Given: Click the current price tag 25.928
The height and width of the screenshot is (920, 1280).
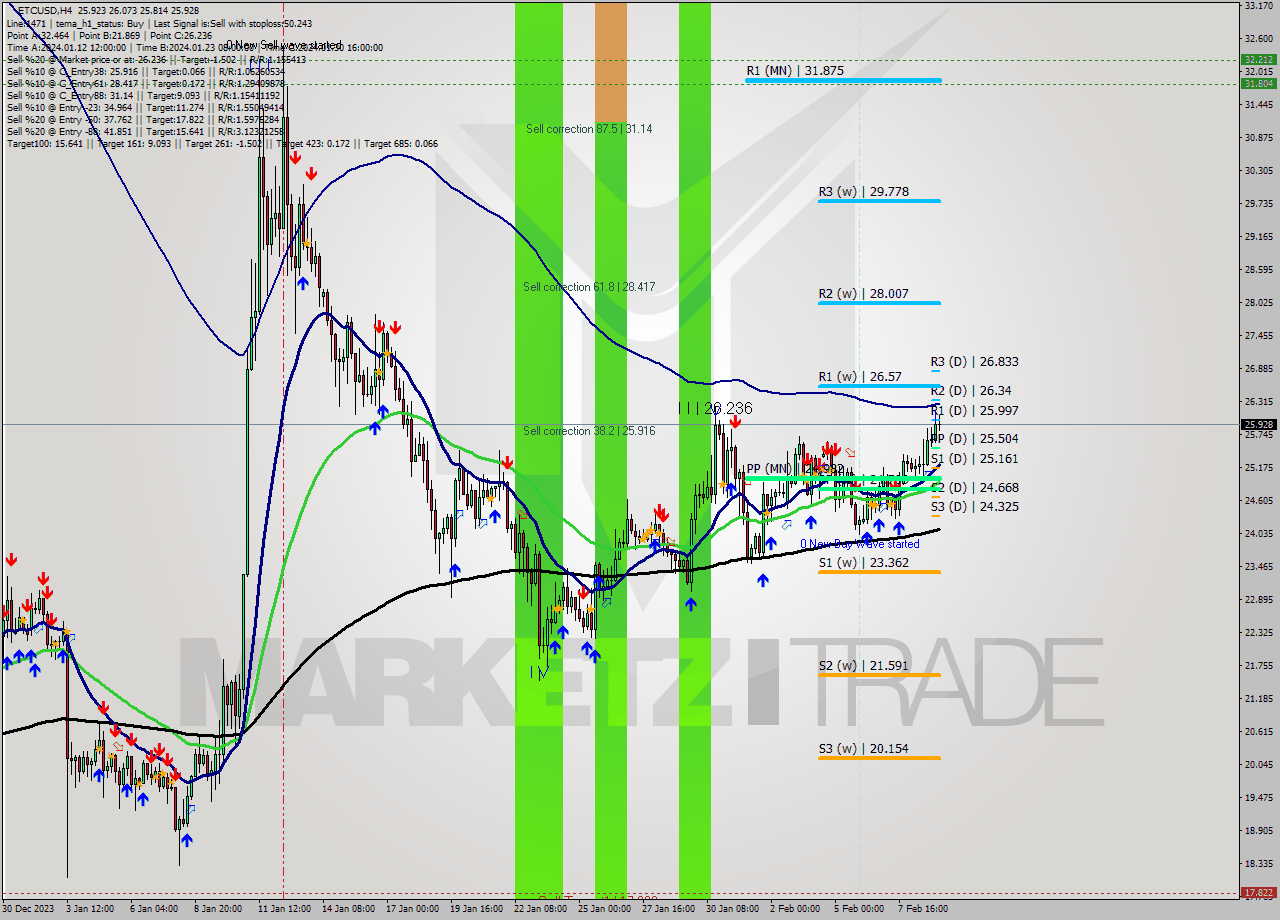Looking at the screenshot, I should tap(1258, 424).
